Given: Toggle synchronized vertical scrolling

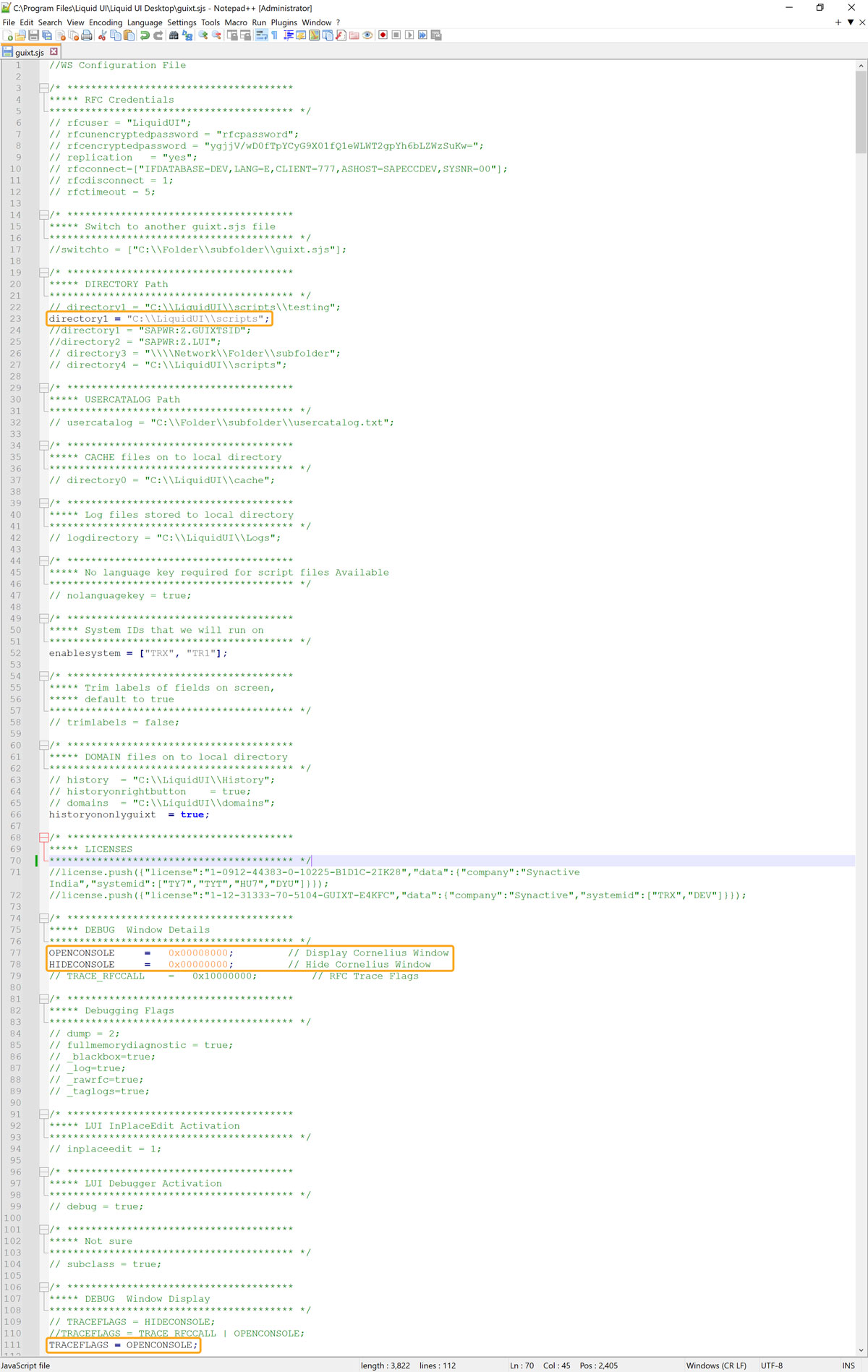Looking at the screenshot, I should [232, 35].
